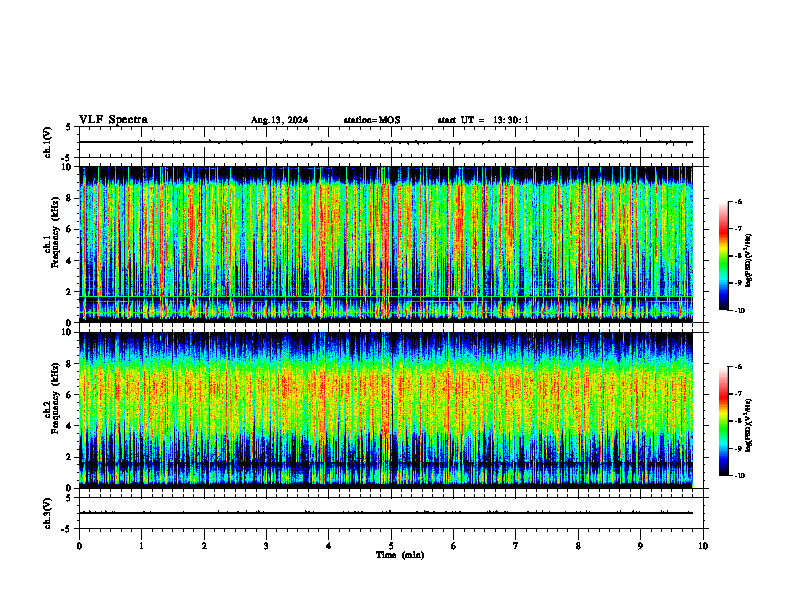Click time axis tick label '6'
The image size is (792, 612).
(x=454, y=546)
